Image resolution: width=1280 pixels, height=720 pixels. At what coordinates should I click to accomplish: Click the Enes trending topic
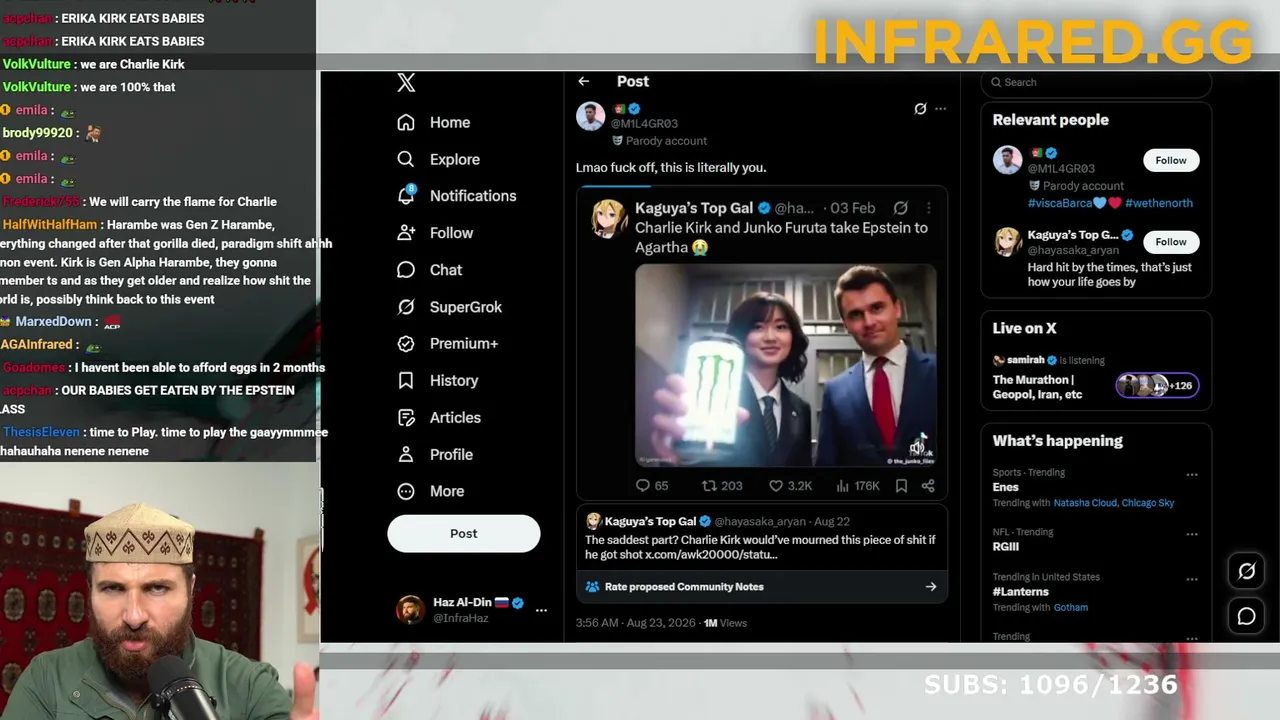coord(1005,488)
